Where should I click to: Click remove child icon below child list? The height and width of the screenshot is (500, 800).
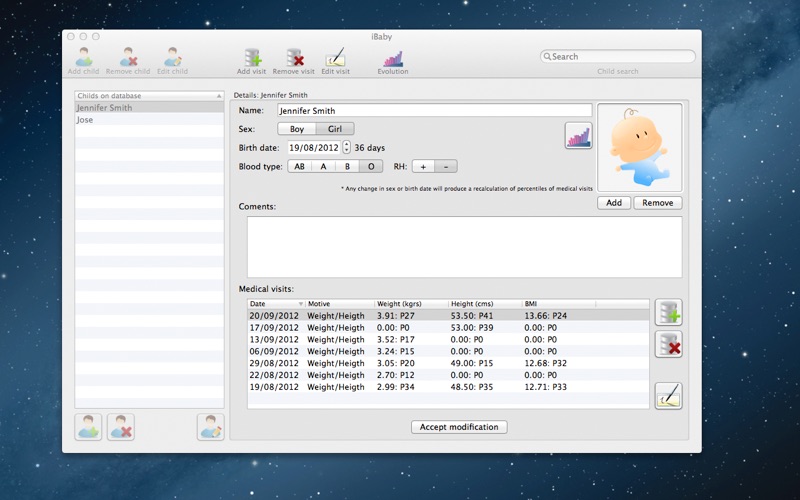point(121,427)
